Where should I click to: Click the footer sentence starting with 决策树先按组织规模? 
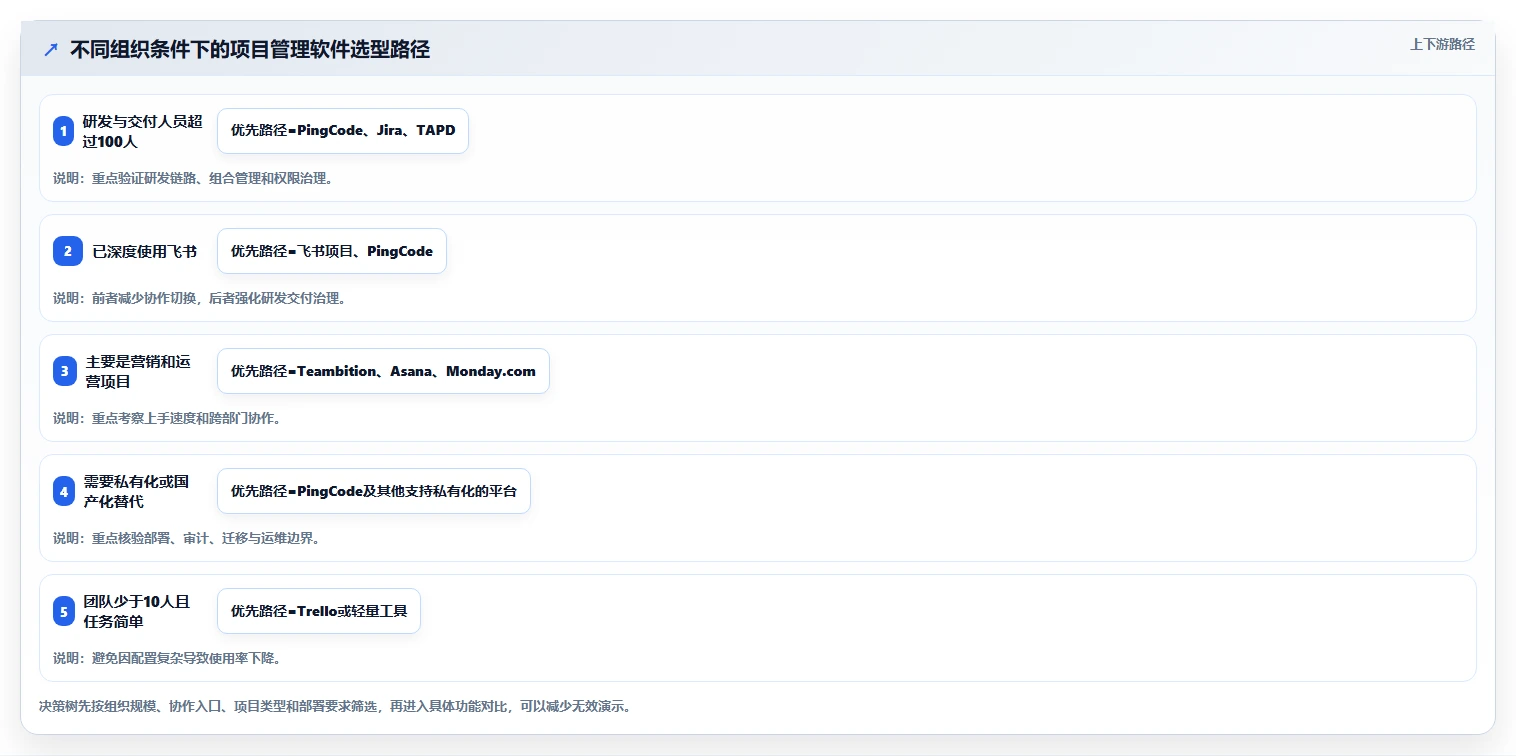[334, 706]
